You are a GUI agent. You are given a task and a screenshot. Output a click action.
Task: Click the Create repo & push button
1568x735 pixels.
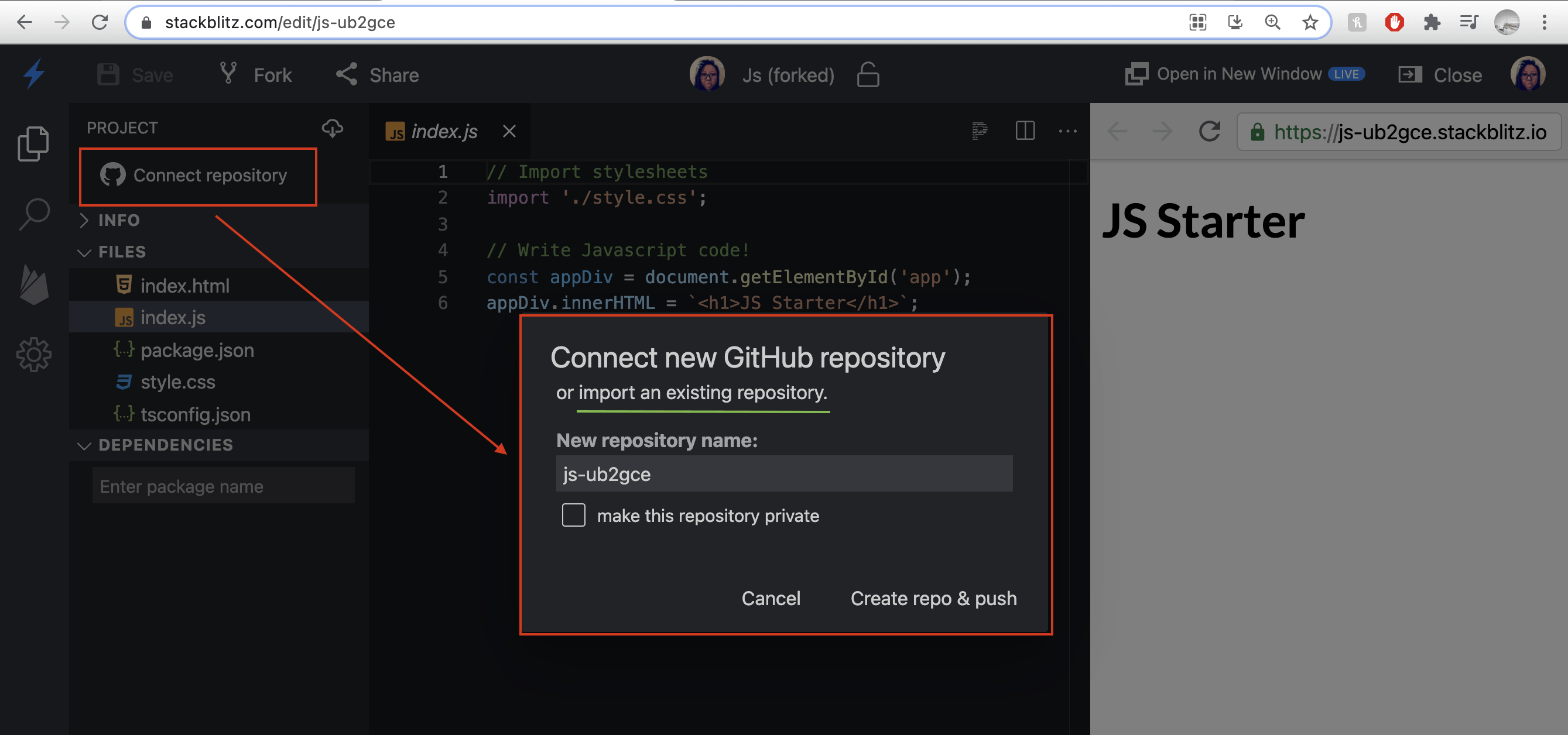click(933, 598)
